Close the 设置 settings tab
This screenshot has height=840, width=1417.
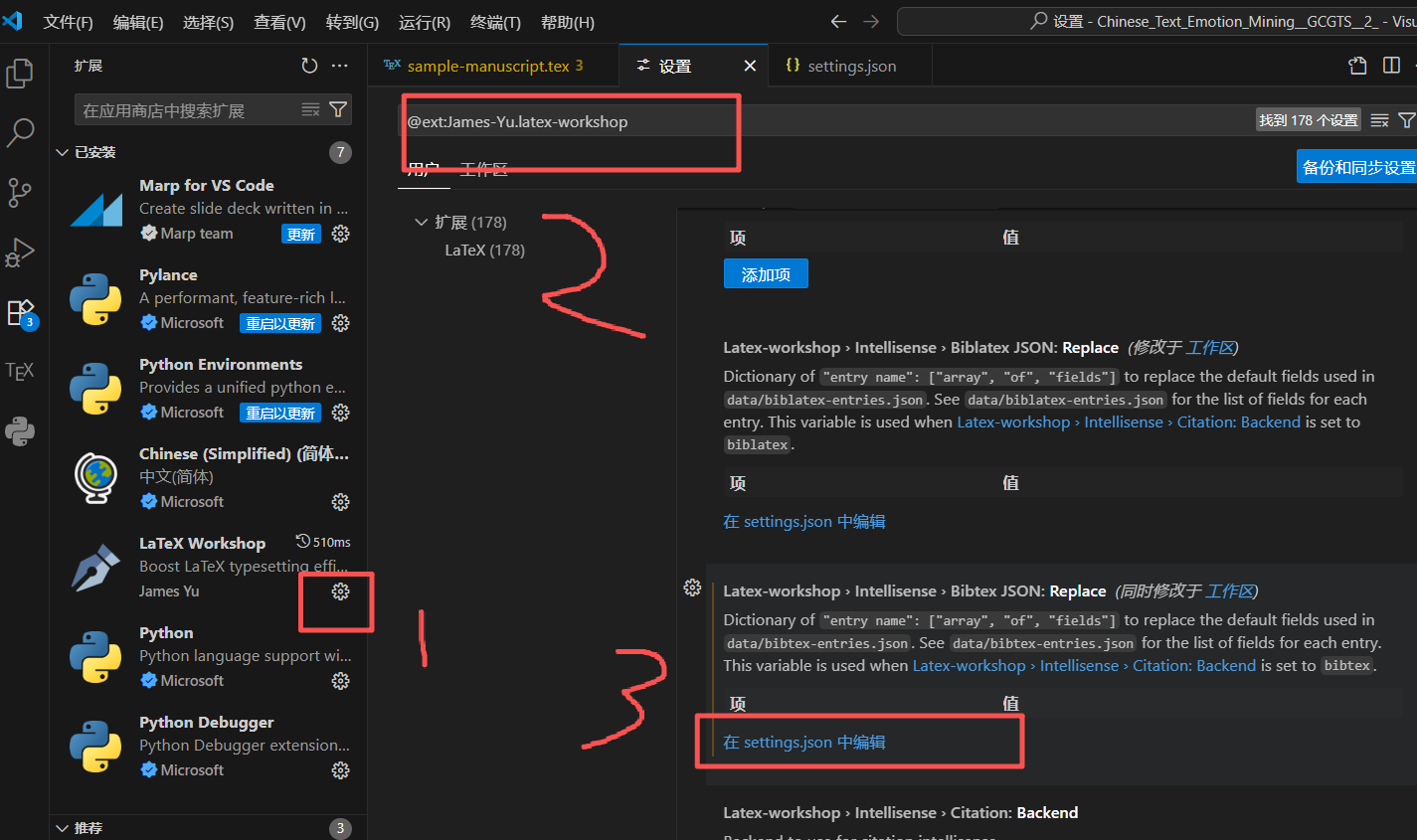pos(750,66)
